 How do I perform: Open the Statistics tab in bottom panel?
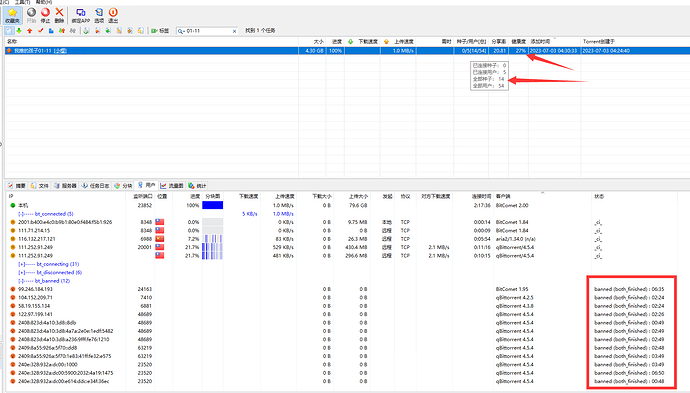click(197, 186)
